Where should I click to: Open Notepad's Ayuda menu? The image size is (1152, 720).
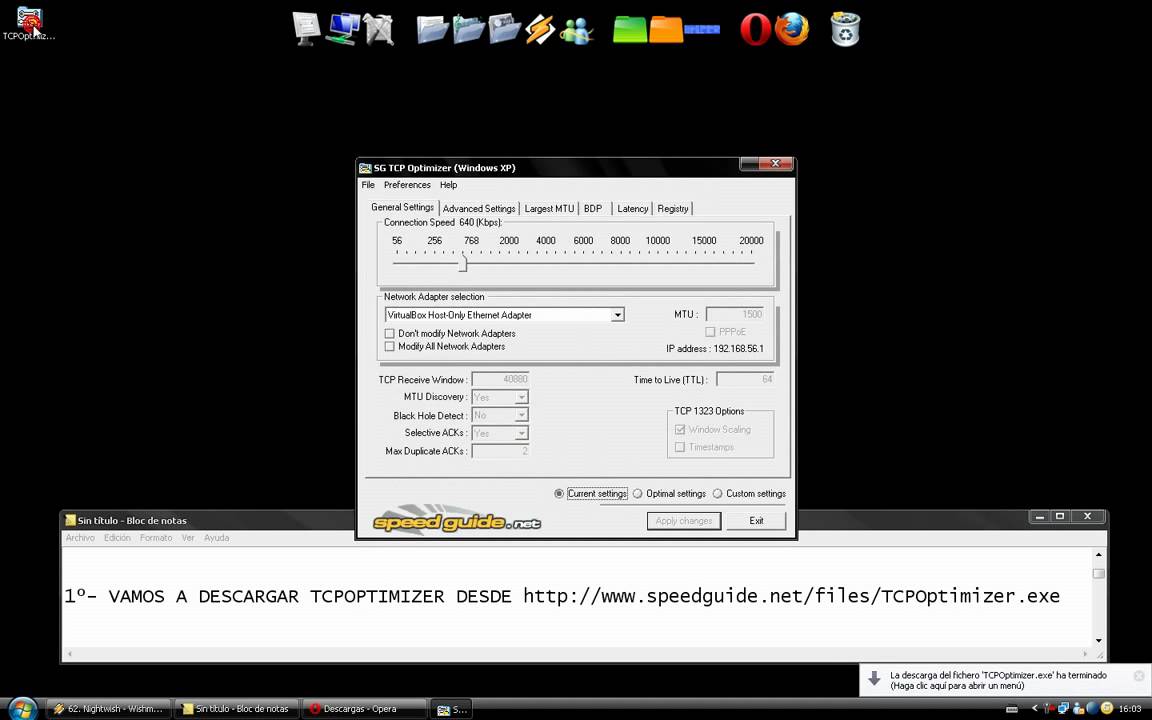216,538
